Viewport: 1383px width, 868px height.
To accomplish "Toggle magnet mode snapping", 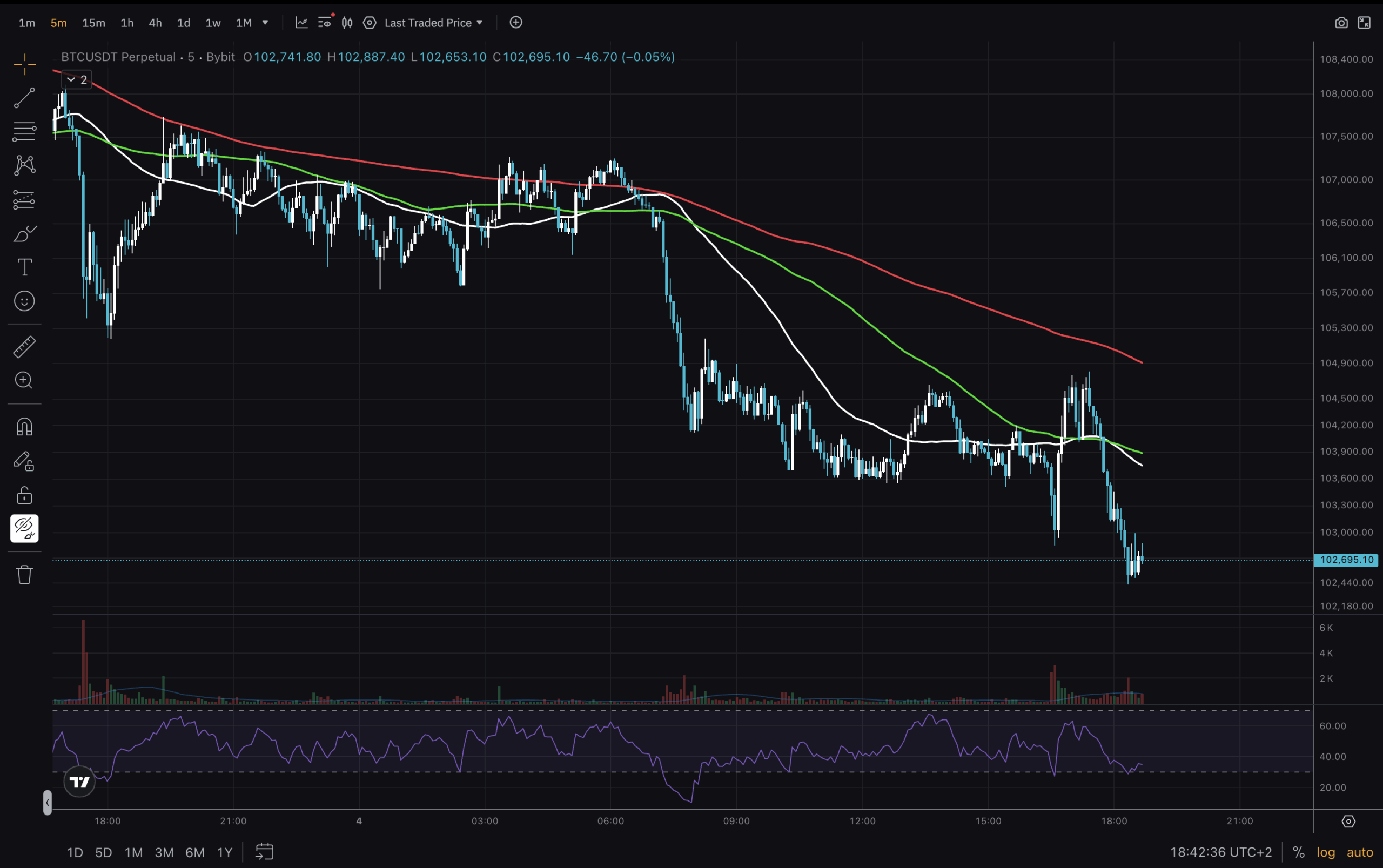I will (x=24, y=427).
